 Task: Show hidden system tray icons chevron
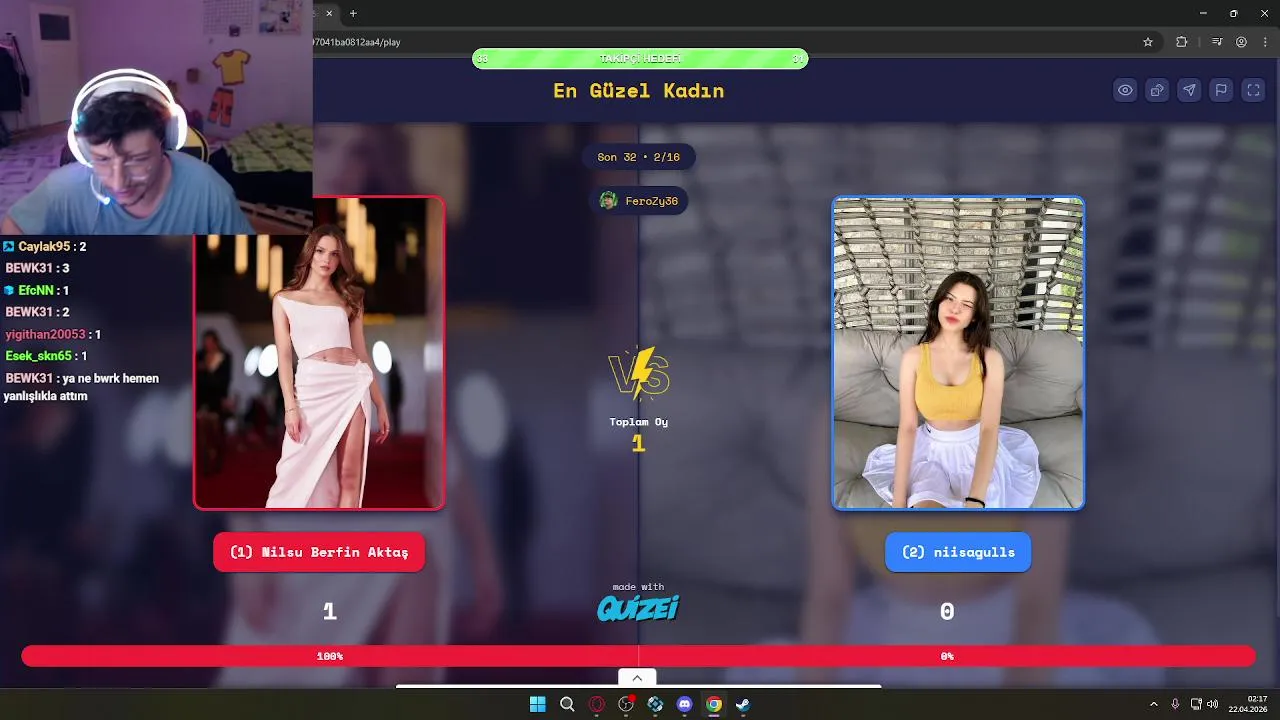(1153, 704)
